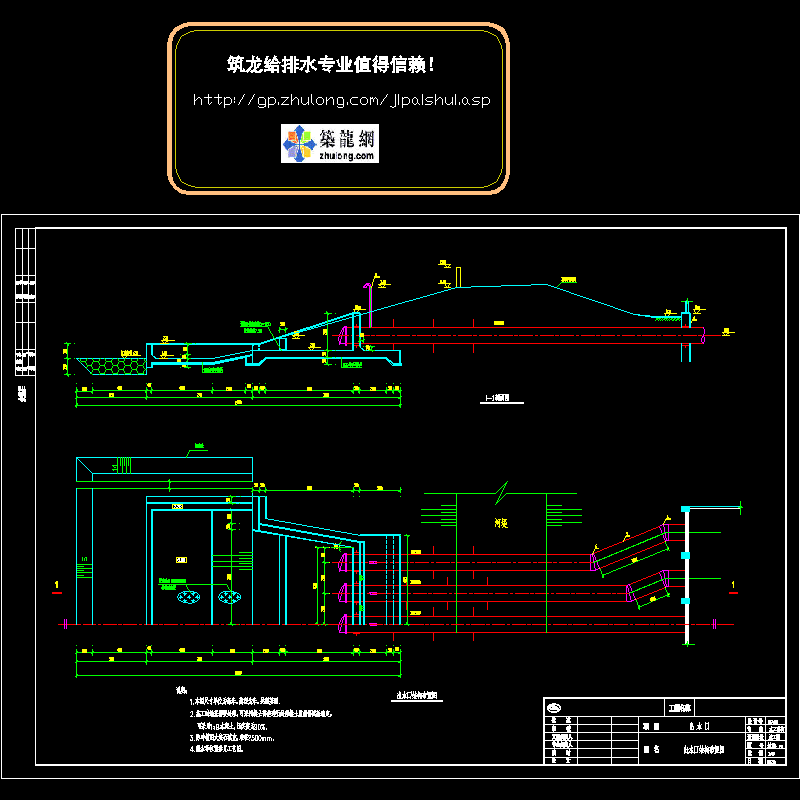Click the oval company logo in title block
This screenshot has height=800, width=800.
556,707
